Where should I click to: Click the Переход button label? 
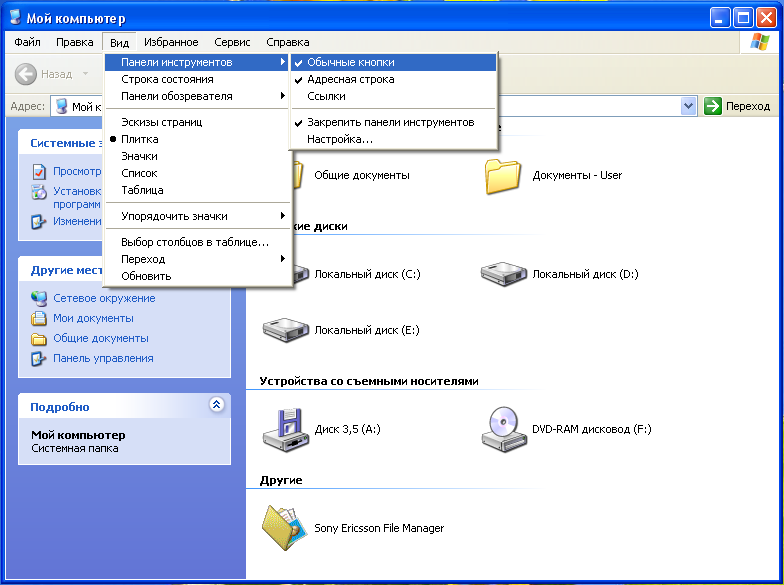click(748, 106)
